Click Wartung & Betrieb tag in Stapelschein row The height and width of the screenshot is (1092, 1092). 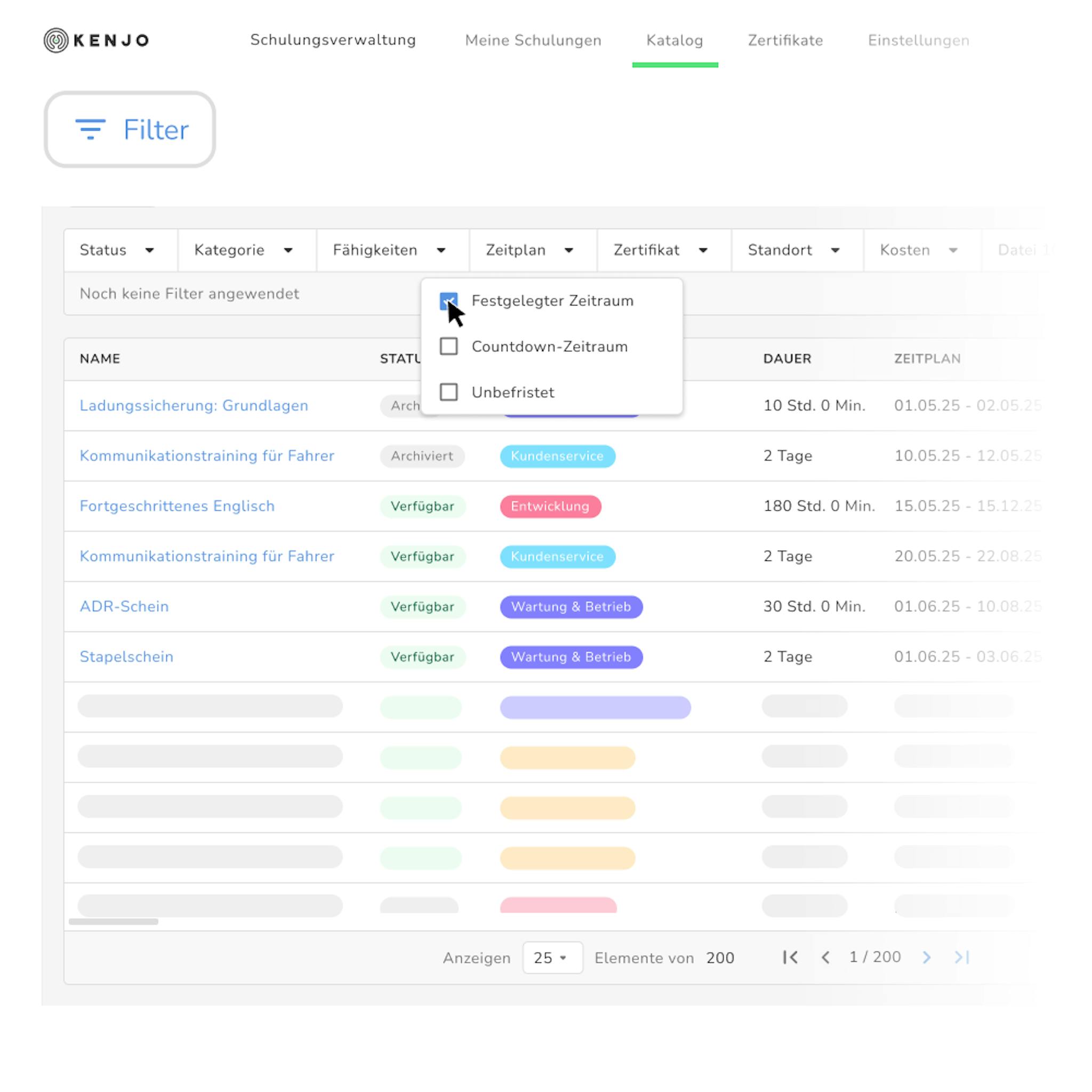(571, 657)
